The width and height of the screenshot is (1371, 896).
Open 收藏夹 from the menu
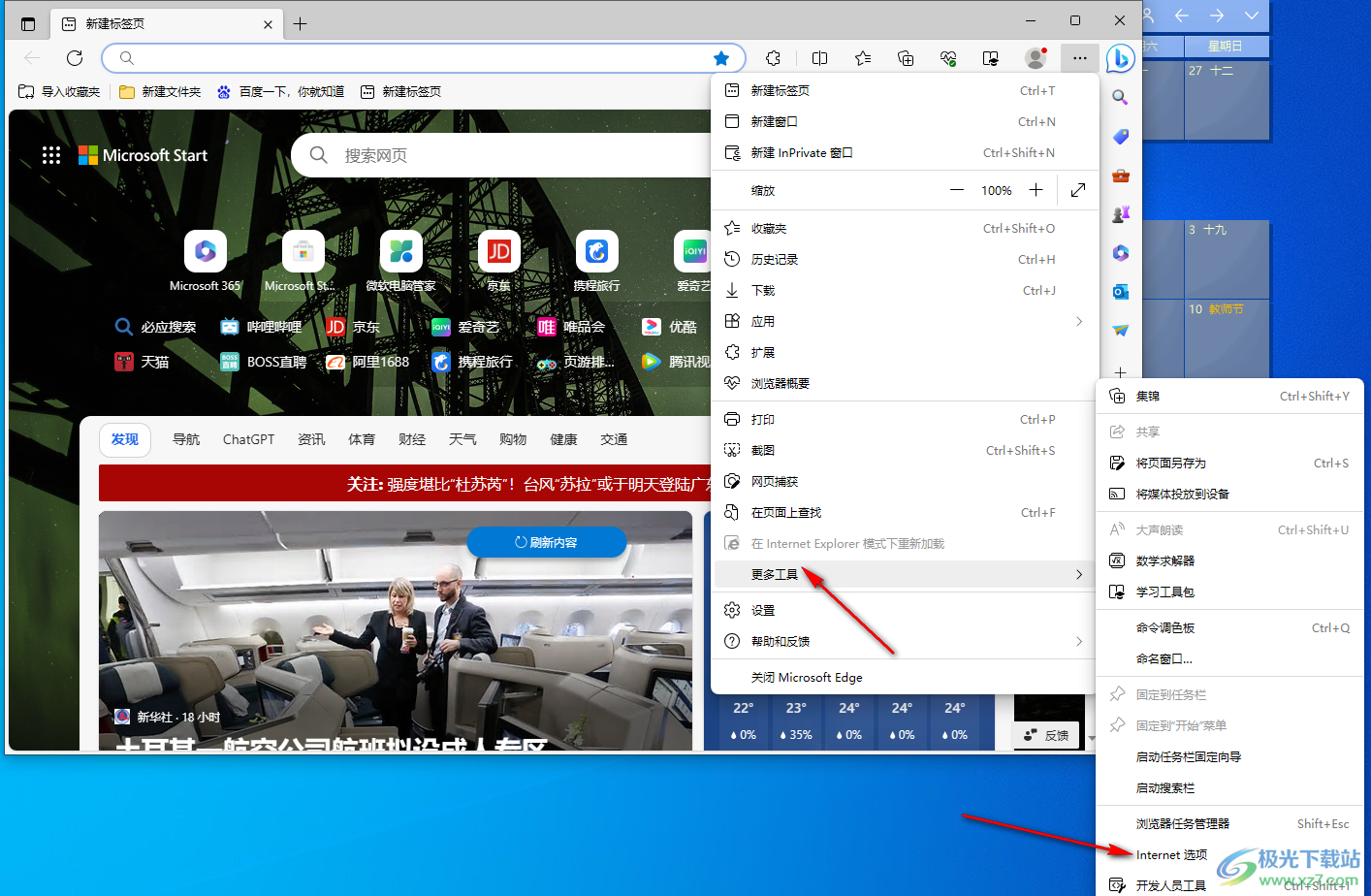click(905, 228)
